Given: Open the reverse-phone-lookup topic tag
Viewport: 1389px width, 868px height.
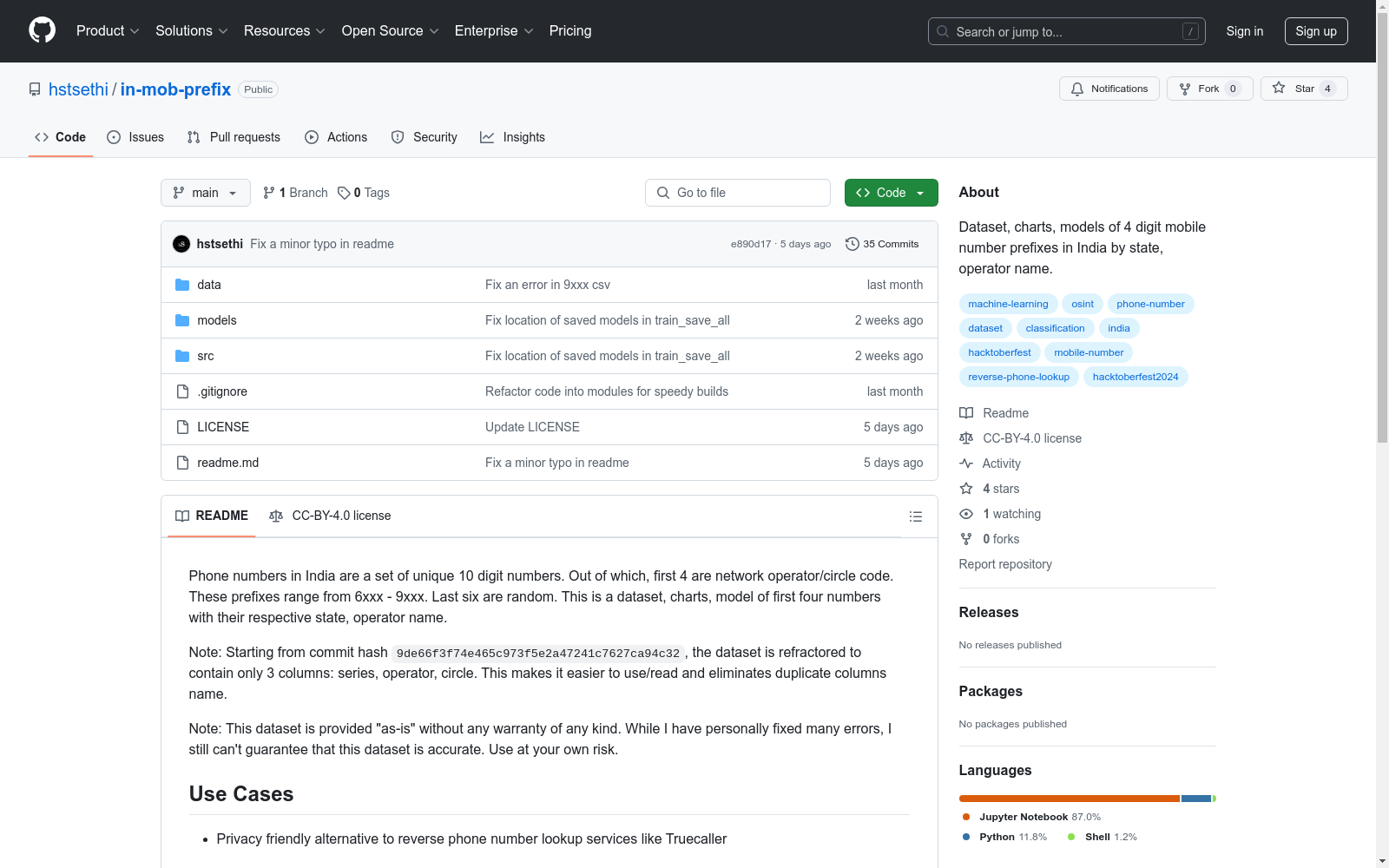Looking at the screenshot, I should 1019,377.
